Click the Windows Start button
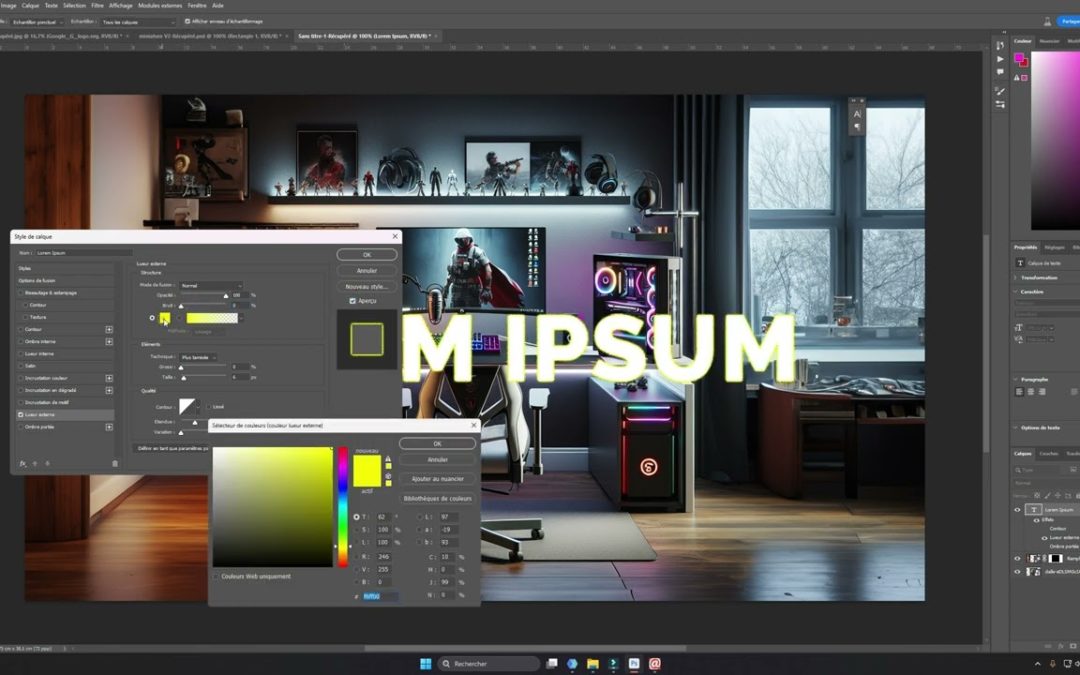Image resolution: width=1080 pixels, height=675 pixels. click(x=426, y=663)
